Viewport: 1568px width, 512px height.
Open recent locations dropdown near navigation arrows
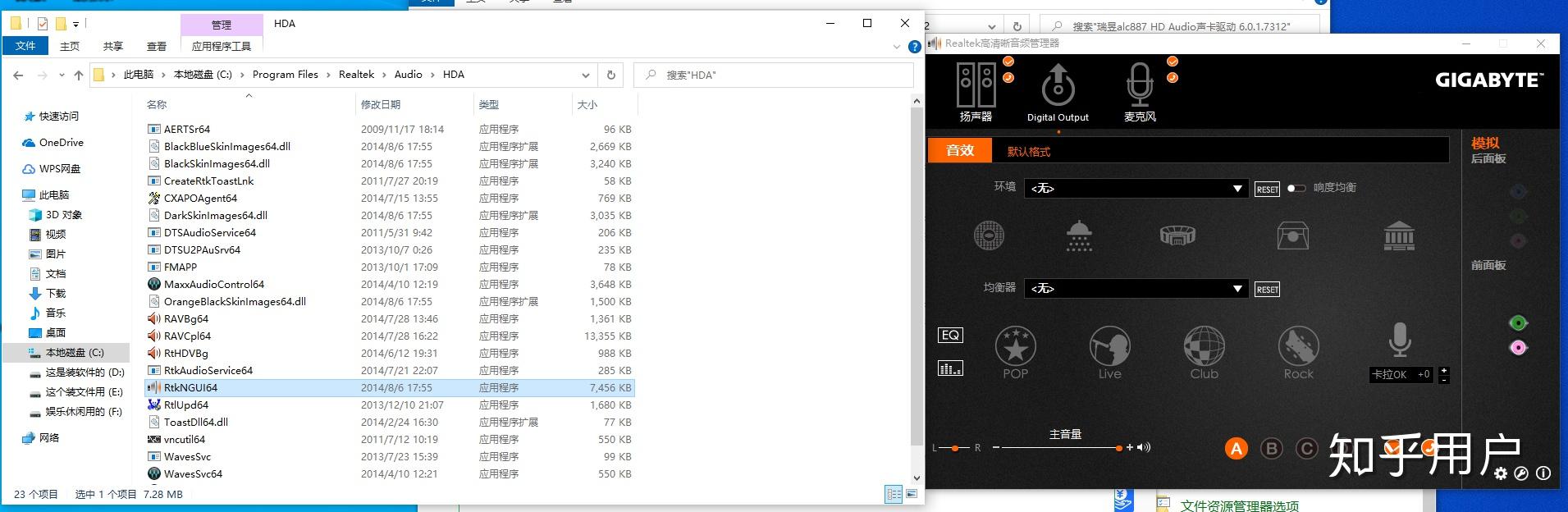pos(62,75)
